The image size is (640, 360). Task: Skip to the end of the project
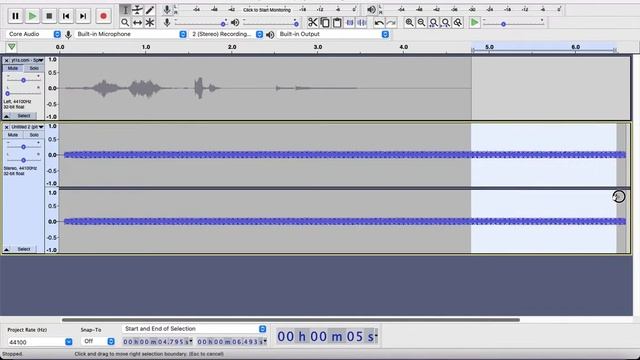pyautogui.click(x=83, y=16)
